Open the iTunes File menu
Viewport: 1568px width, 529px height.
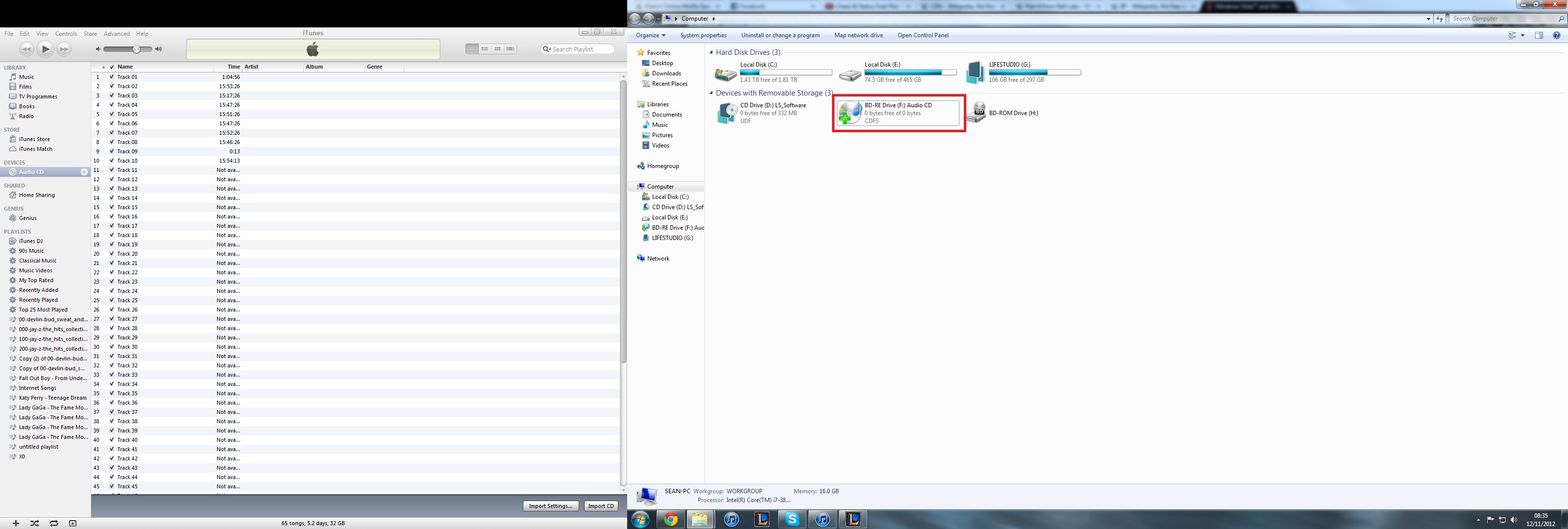tap(8, 34)
